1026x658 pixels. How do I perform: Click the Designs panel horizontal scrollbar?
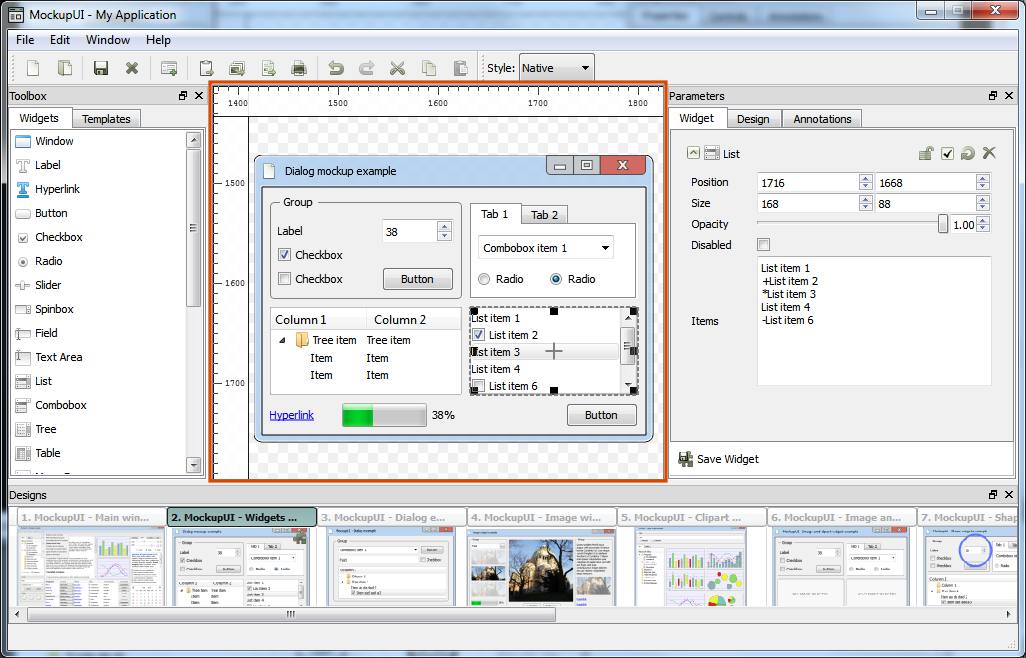tap(292, 614)
